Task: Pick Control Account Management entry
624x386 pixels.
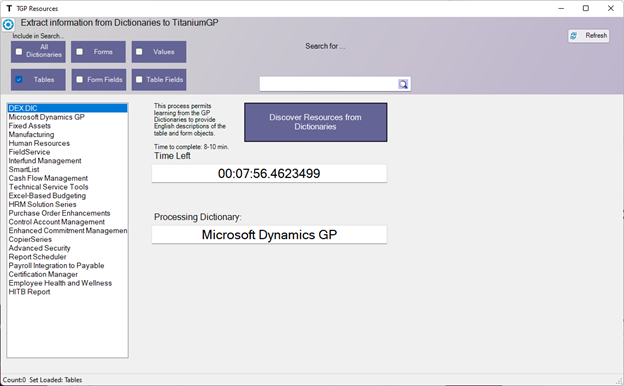Action: tap(67, 222)
